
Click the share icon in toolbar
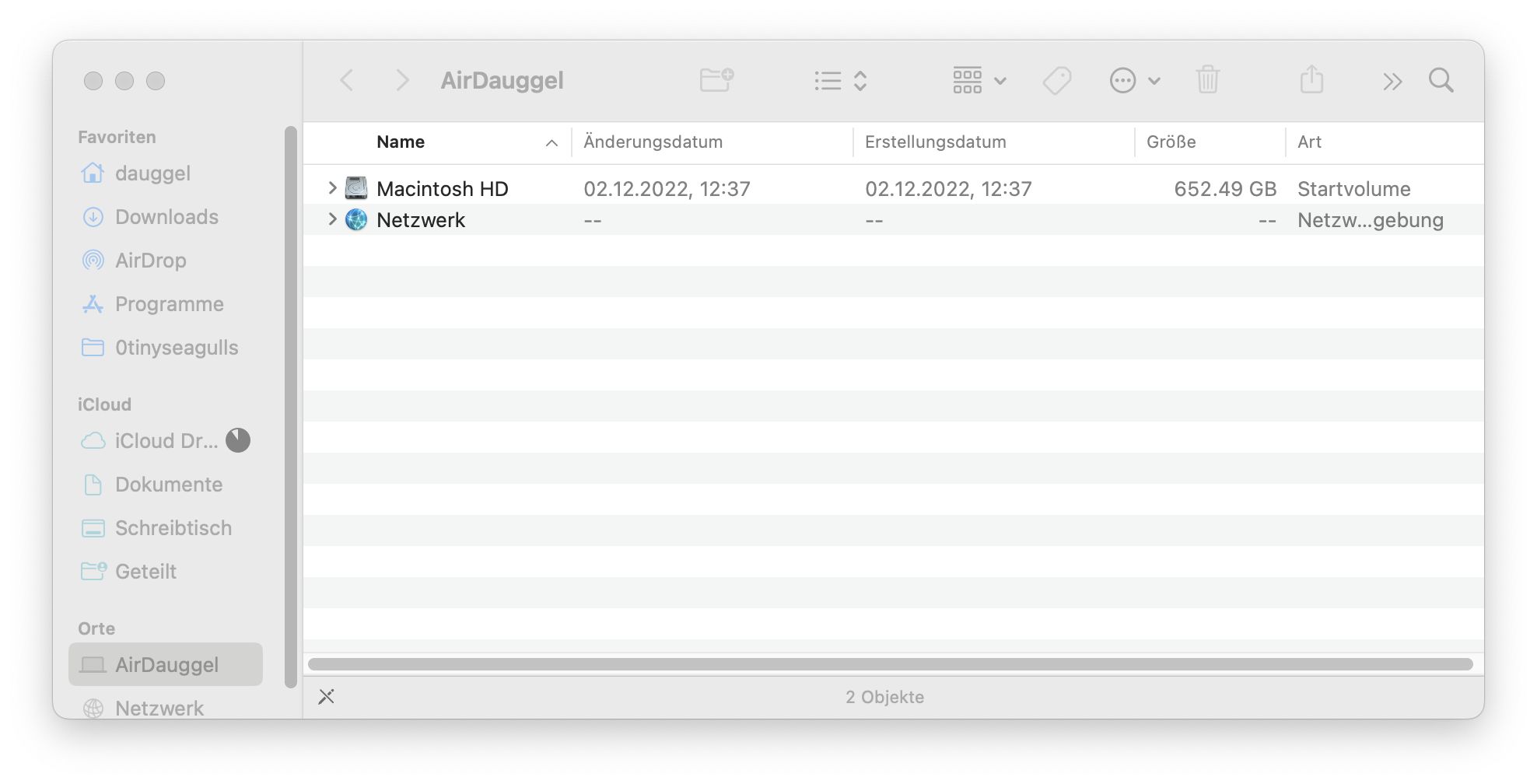1311,79
